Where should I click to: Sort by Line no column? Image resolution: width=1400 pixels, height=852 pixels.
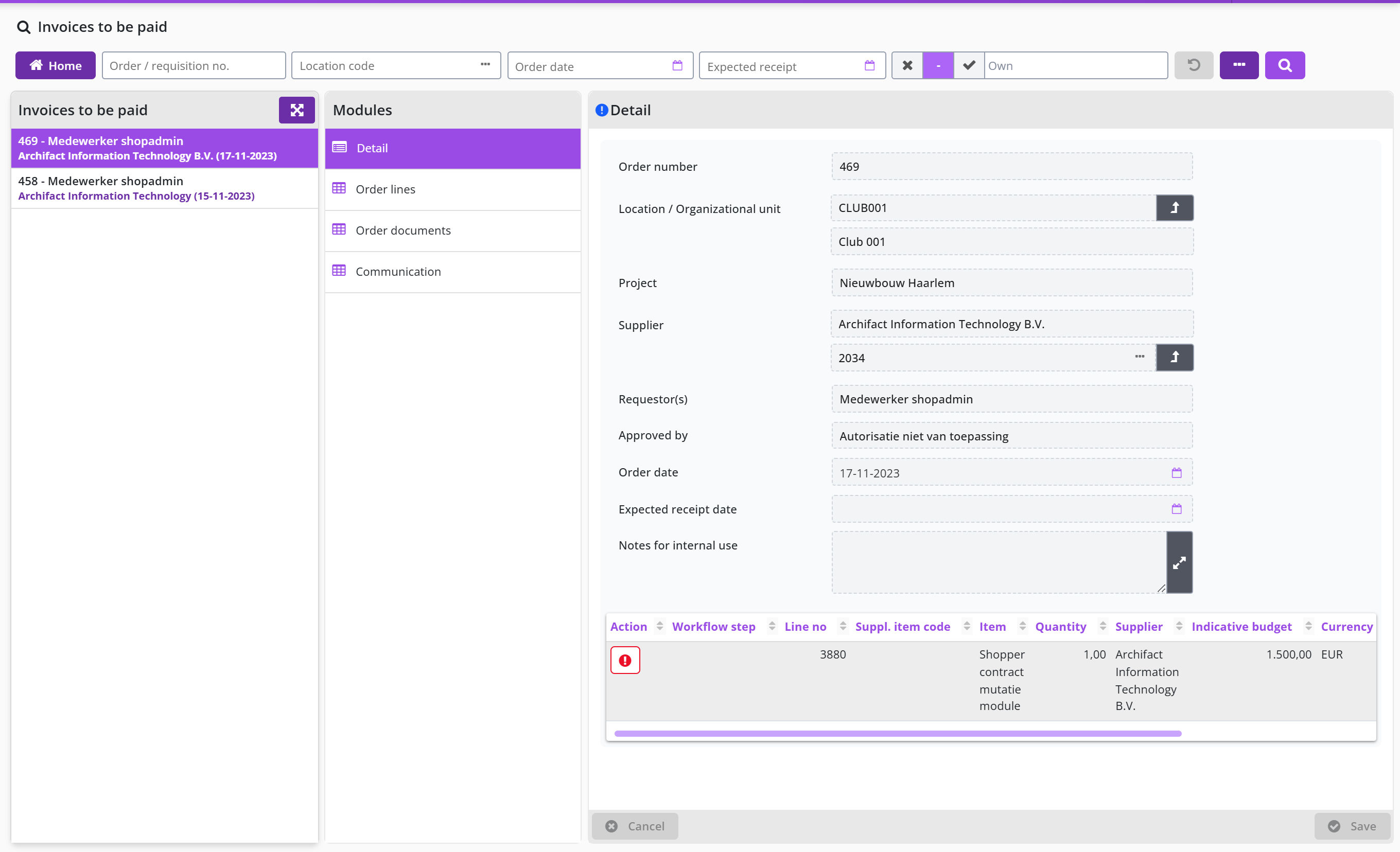tap(843, 626)
